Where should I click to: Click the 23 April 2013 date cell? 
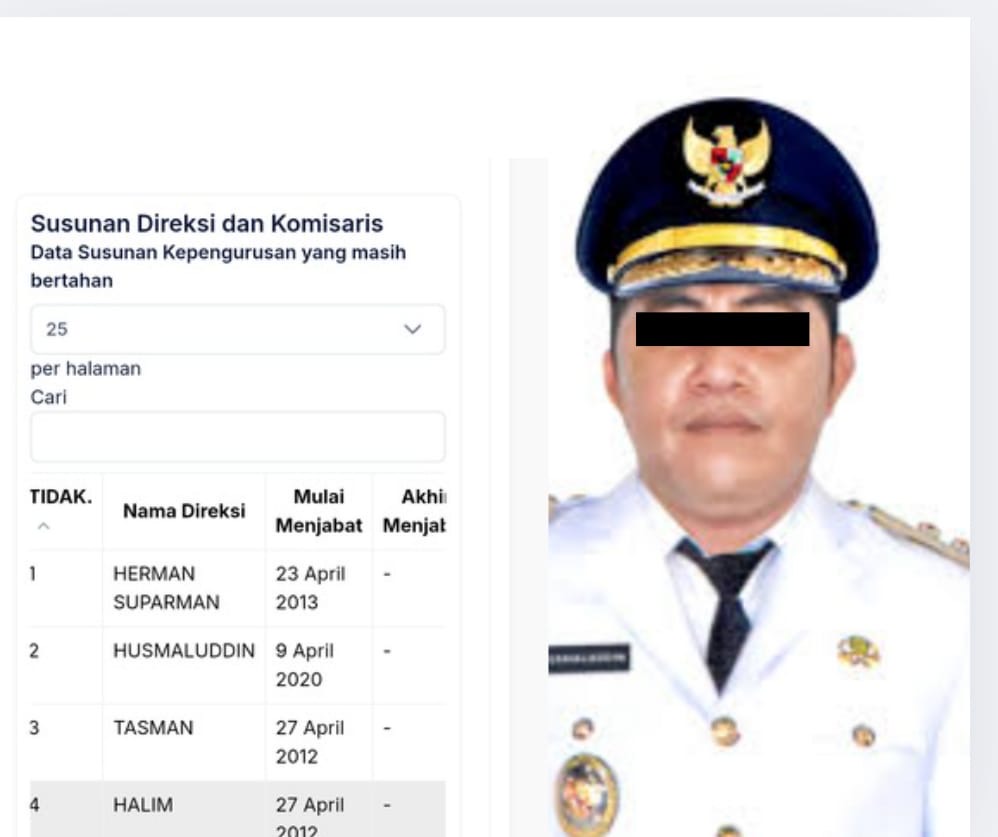point(311,588)
